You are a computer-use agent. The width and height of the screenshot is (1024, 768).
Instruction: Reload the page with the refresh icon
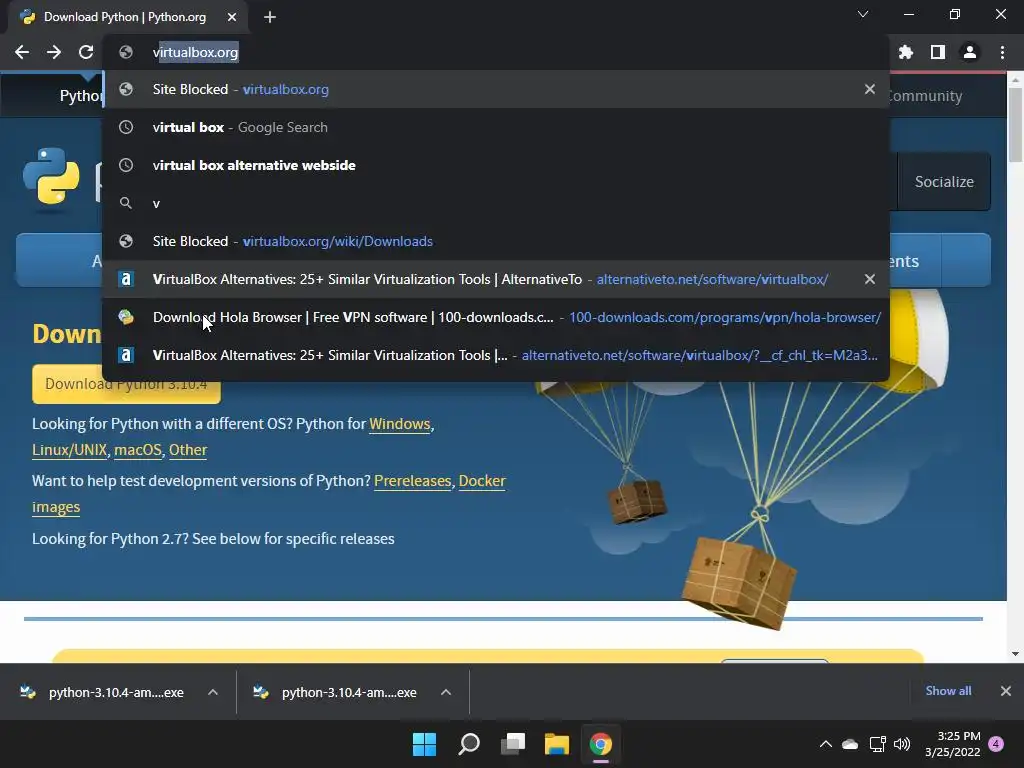pos(86,52)
